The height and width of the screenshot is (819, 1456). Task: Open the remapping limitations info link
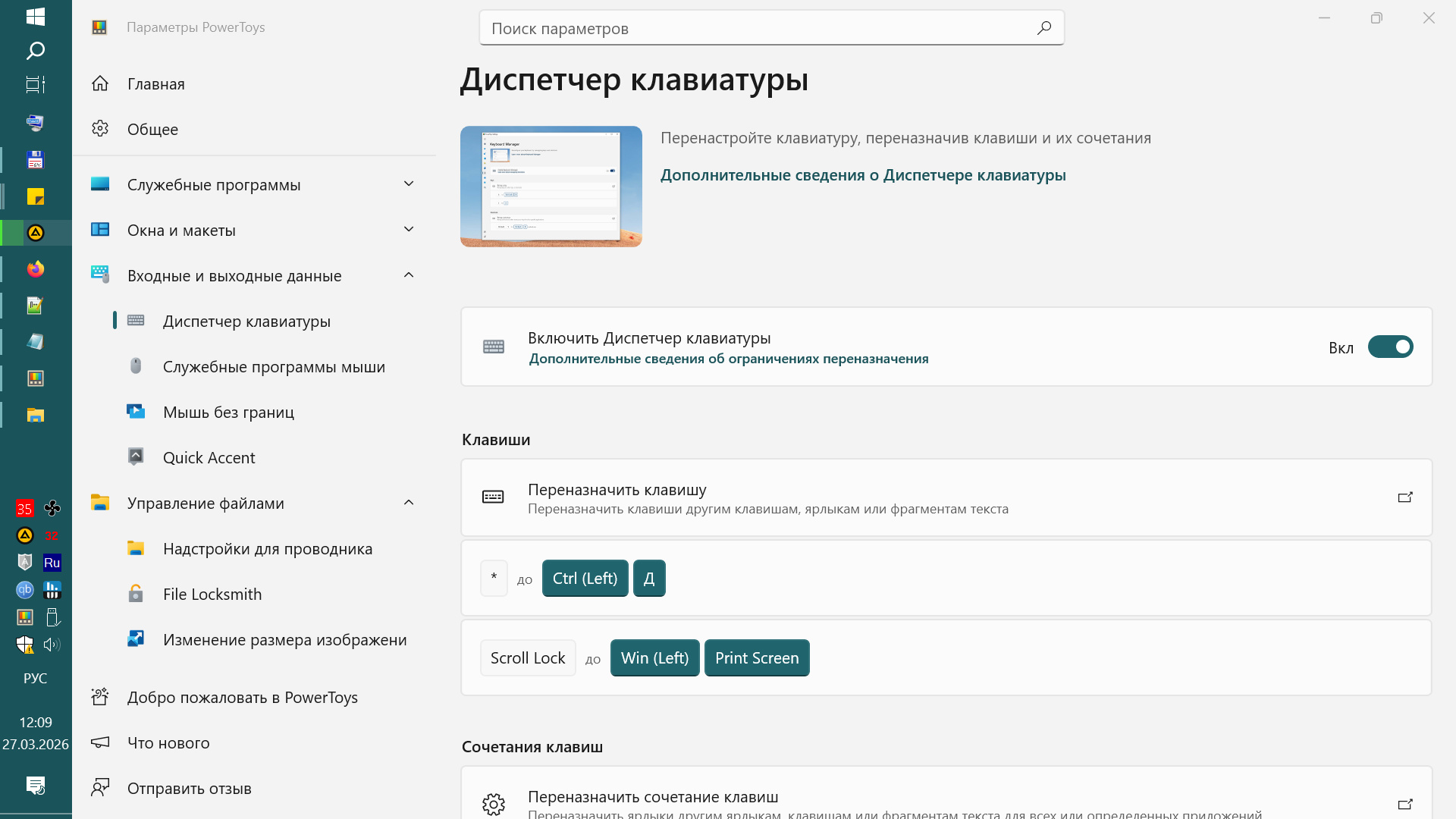pos(728,359)
